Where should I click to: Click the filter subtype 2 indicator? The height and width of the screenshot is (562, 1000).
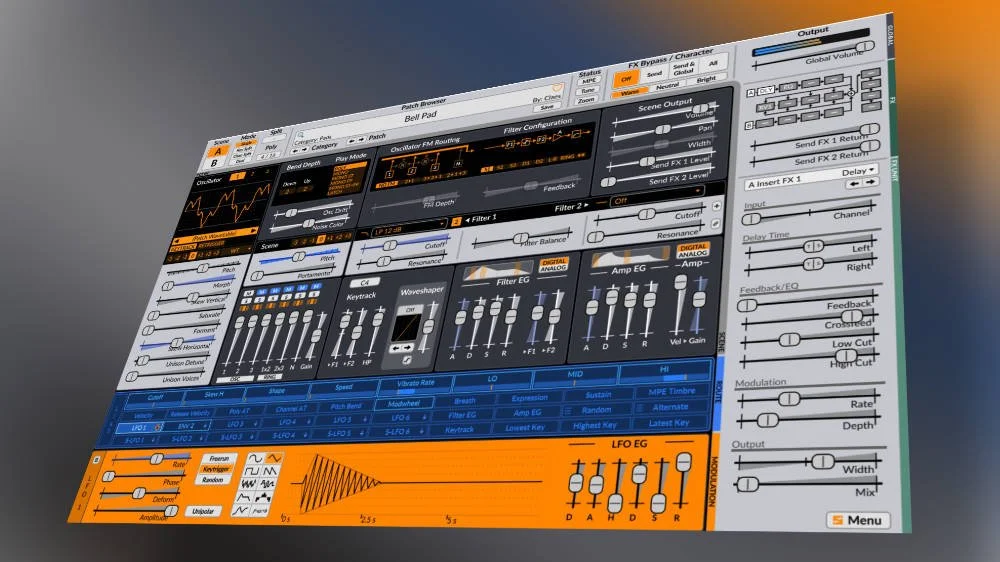point(457,221)
